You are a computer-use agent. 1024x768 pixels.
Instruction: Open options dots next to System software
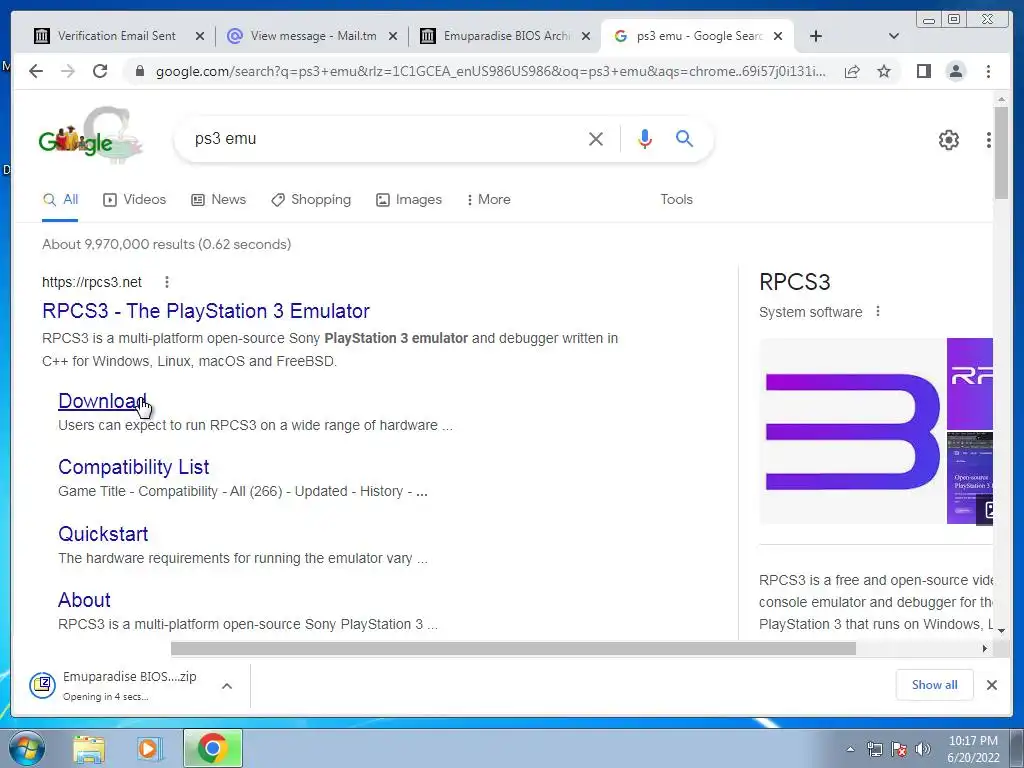point(878,312)
